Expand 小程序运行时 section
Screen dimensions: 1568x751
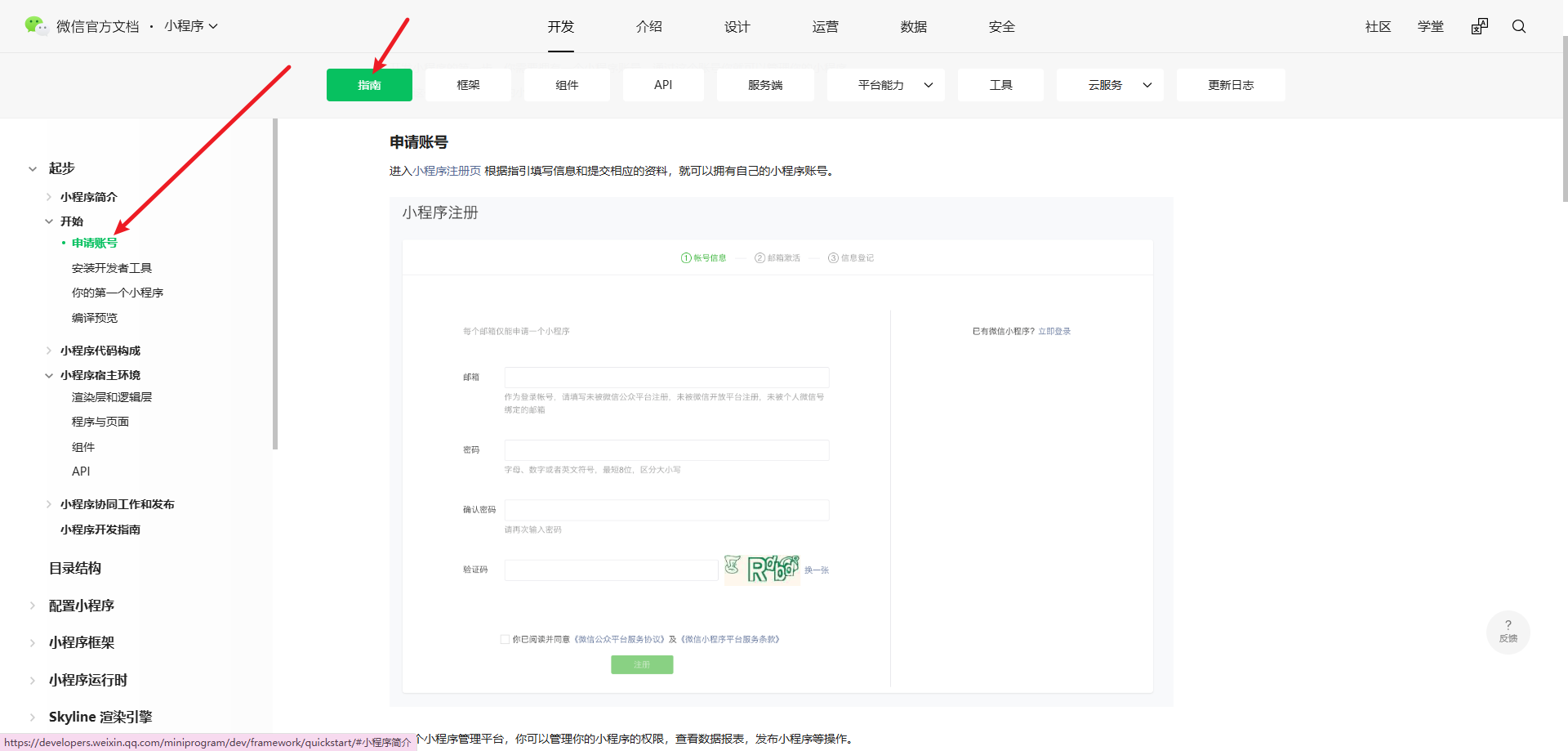(33, 680)
